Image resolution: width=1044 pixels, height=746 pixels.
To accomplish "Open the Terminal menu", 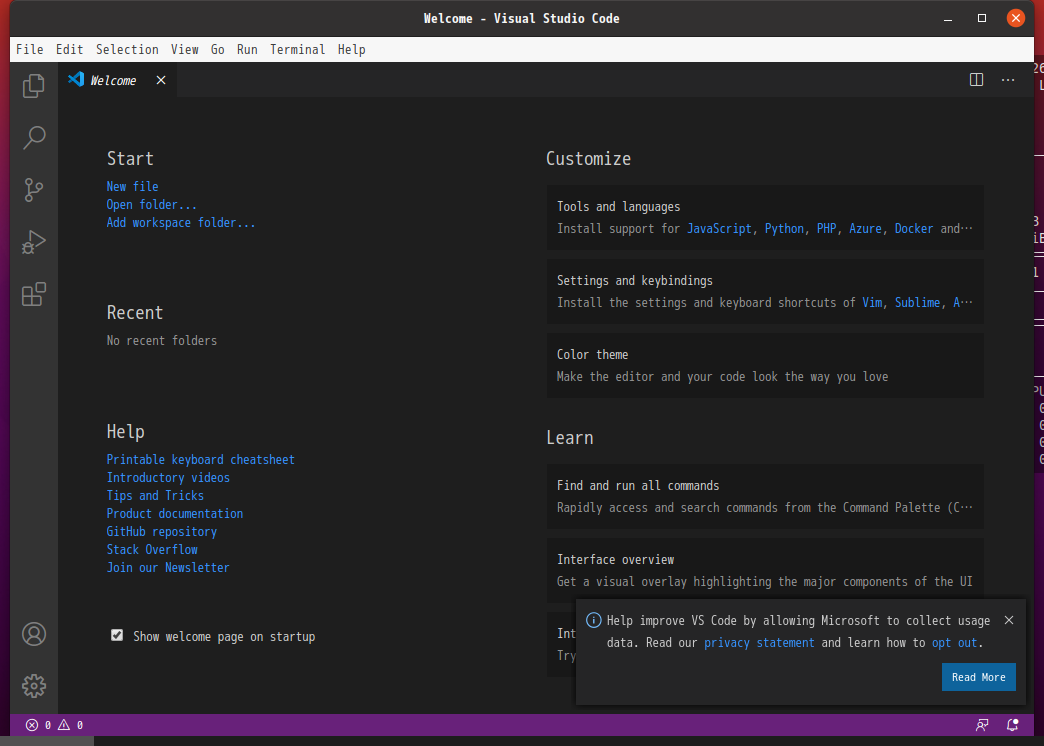I will (x=297, y=49).
